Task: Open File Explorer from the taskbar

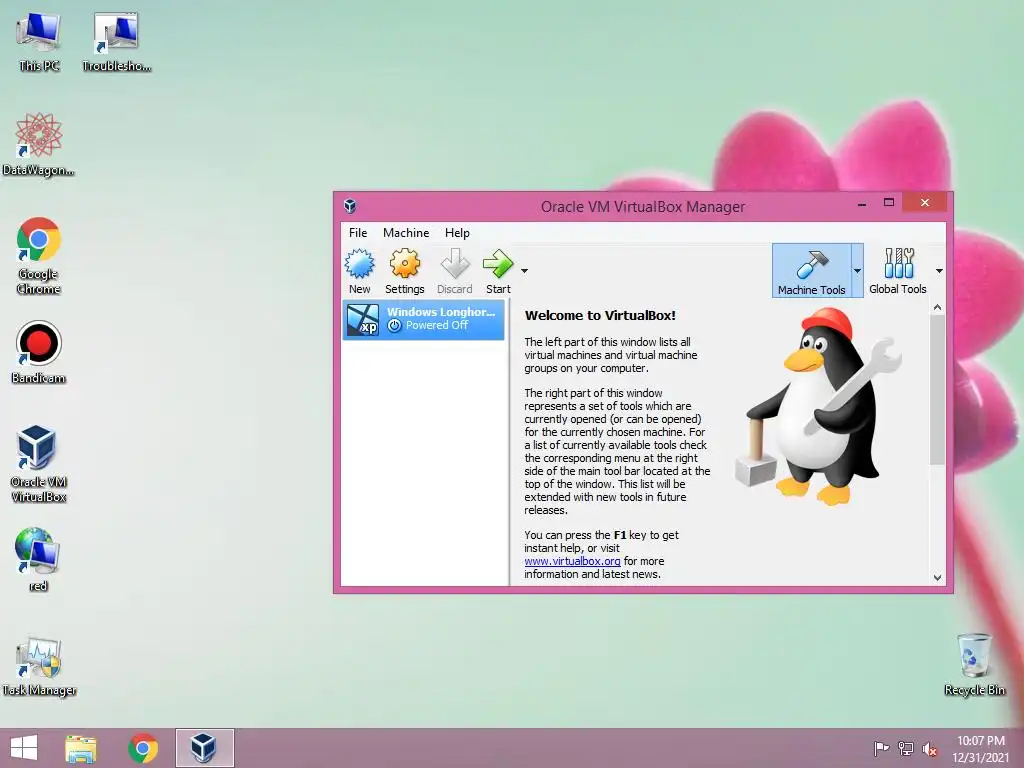Action: [81, 748]
